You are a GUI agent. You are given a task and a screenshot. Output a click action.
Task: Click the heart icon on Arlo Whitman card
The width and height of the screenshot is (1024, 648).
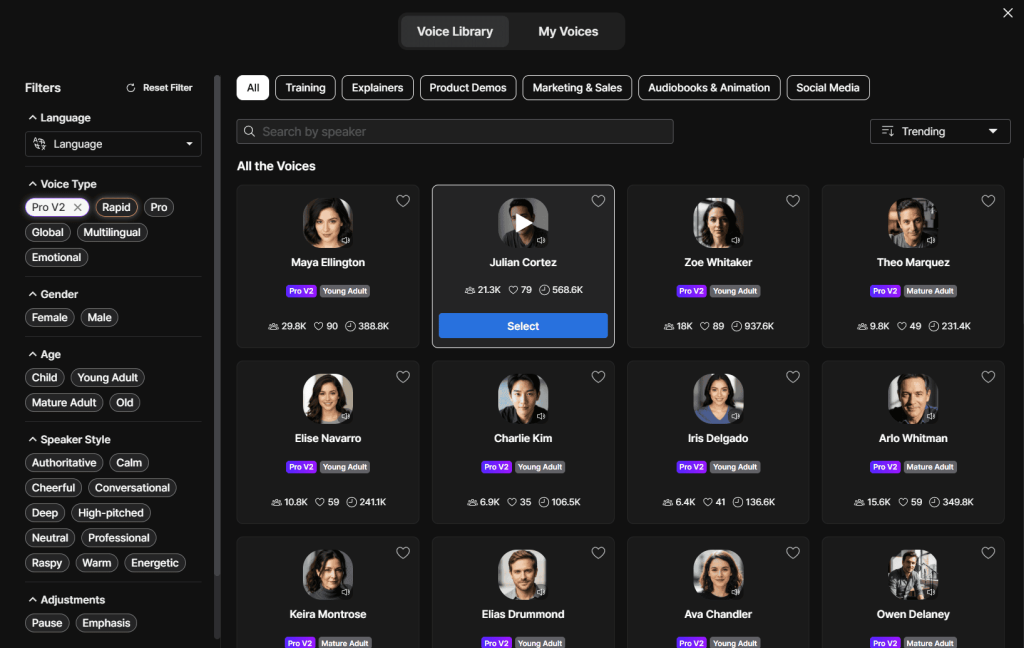coord(988,377)
